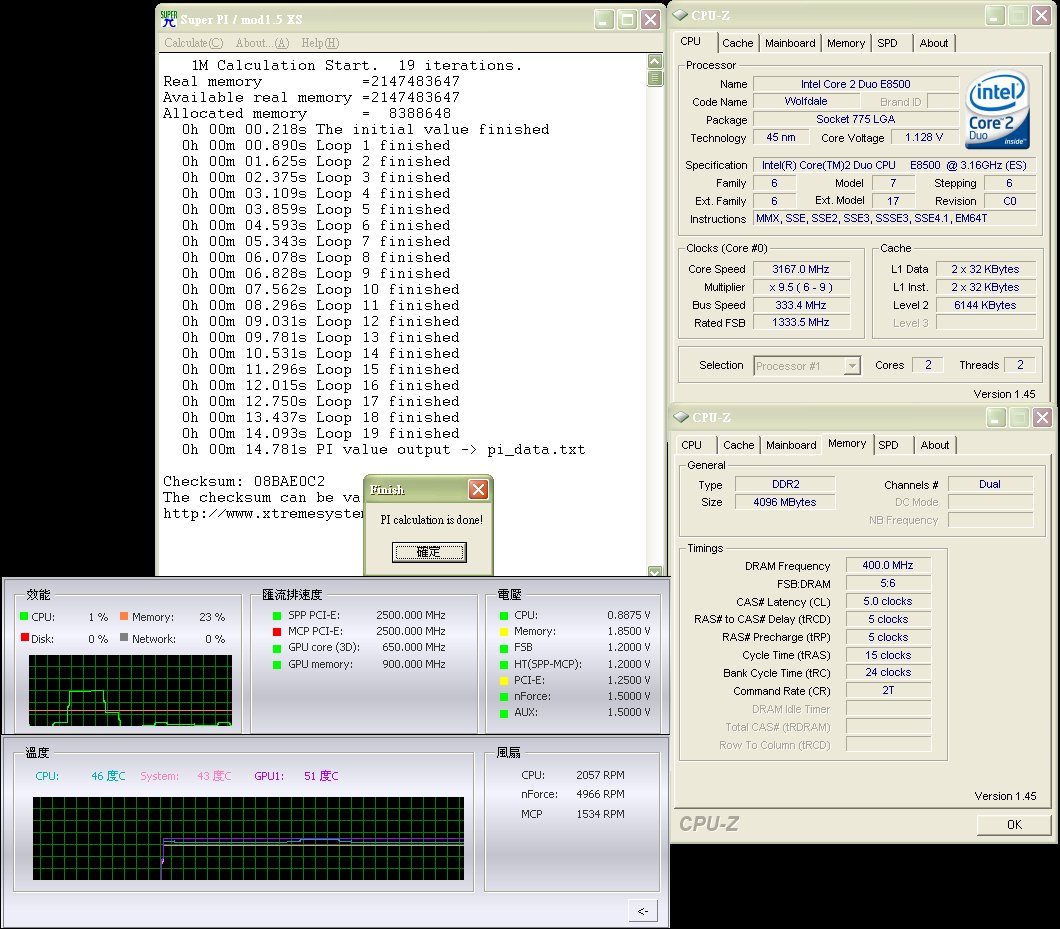Click the Code Name value Wolfdale

[806, 101]
